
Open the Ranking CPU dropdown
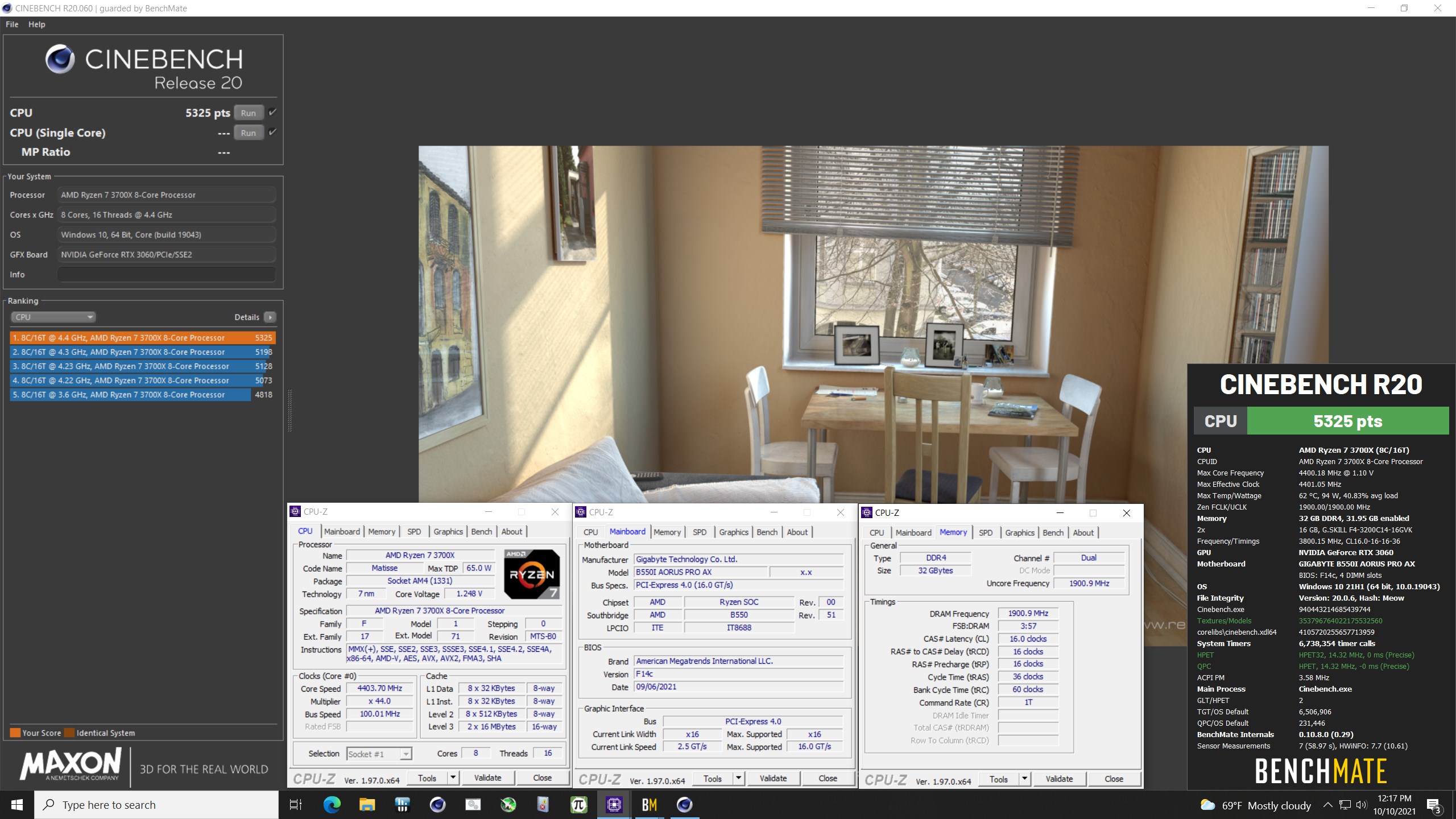click(53, 317)
